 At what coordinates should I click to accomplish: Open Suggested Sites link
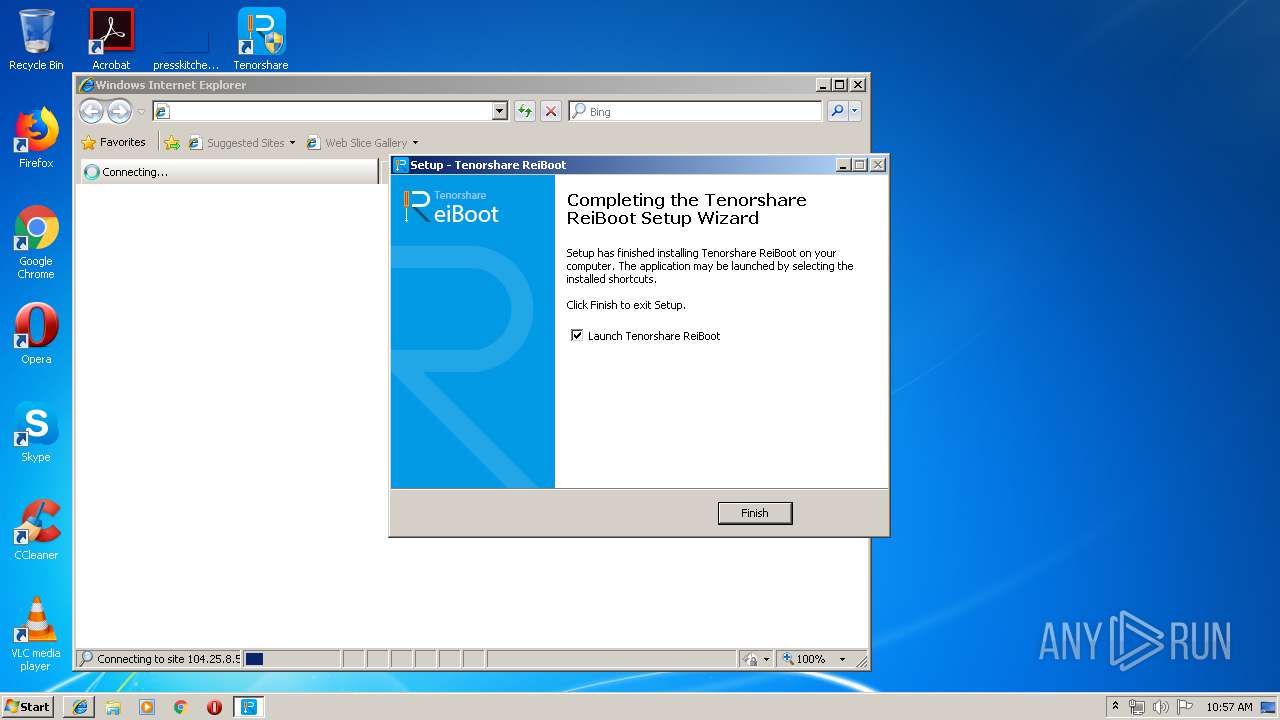tap(237, 142)
